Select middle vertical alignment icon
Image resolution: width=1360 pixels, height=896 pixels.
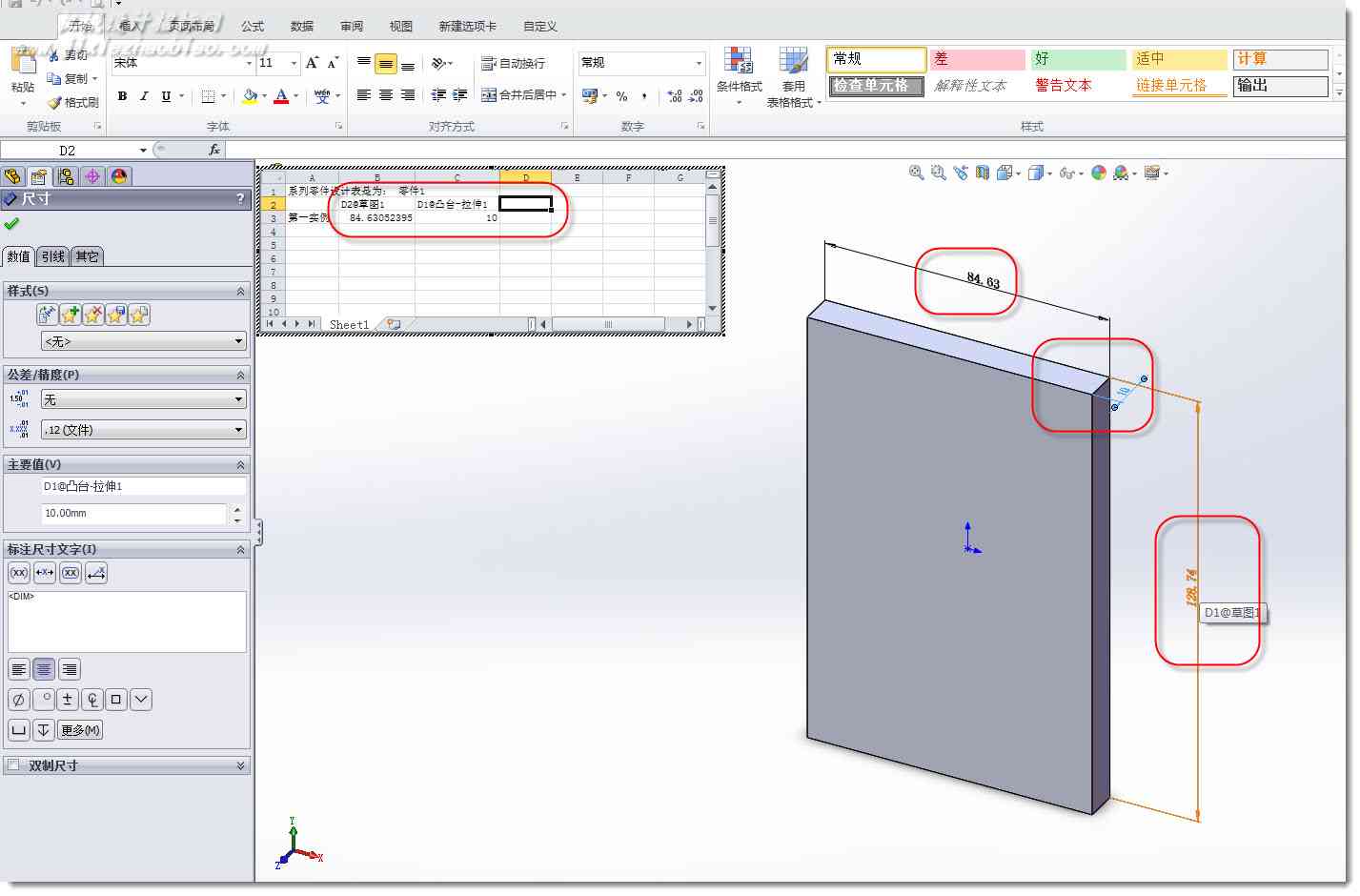click(385, 63)
